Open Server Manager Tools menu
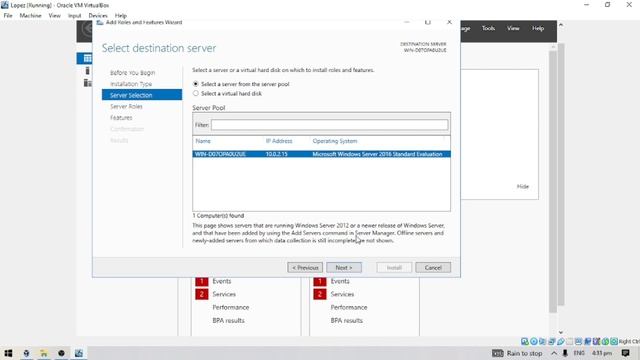This screenshot has width=640, height=360. [488, 28]
